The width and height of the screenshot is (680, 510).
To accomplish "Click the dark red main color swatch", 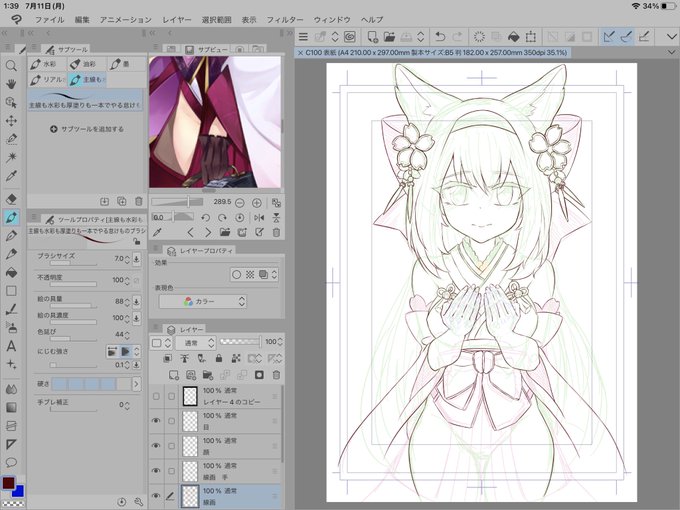I will click(x=8, y=483).
